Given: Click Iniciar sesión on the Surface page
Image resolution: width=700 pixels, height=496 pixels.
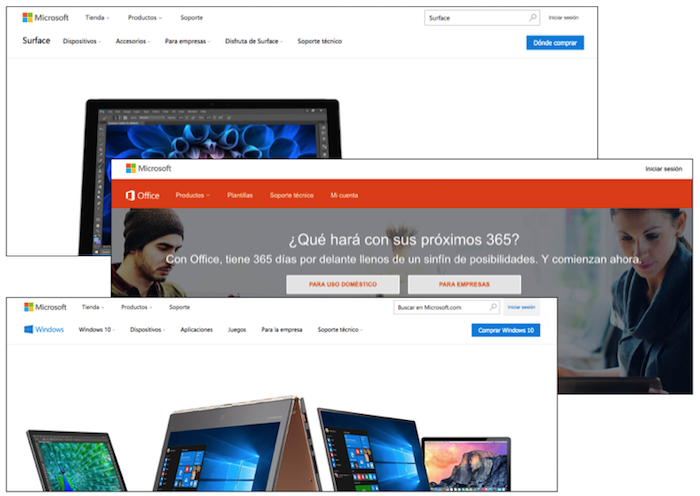Looking at the screenshot, I should click(x=563, y=17).
